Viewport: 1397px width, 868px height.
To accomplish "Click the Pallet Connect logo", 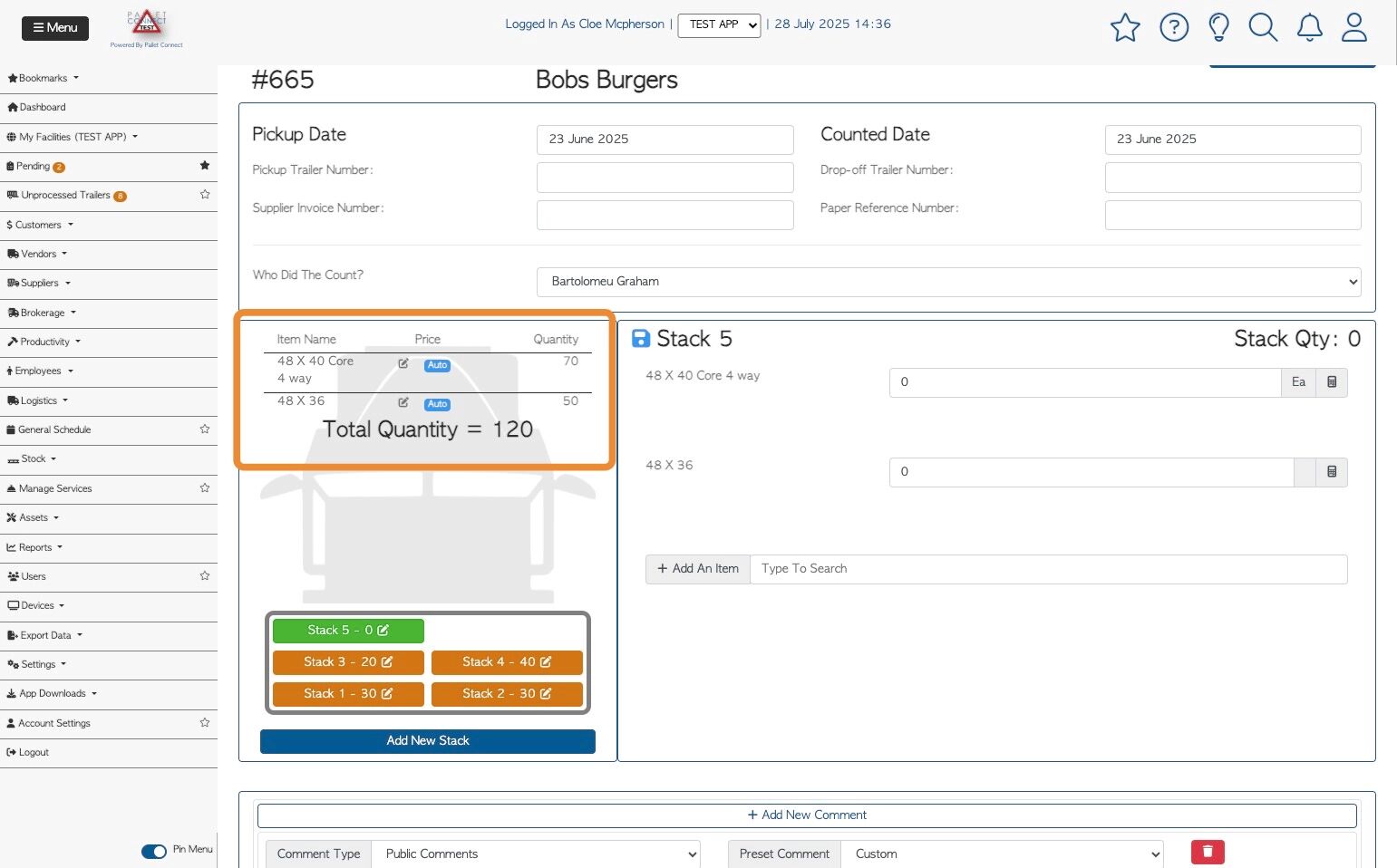I will click(x=147, y=28).
